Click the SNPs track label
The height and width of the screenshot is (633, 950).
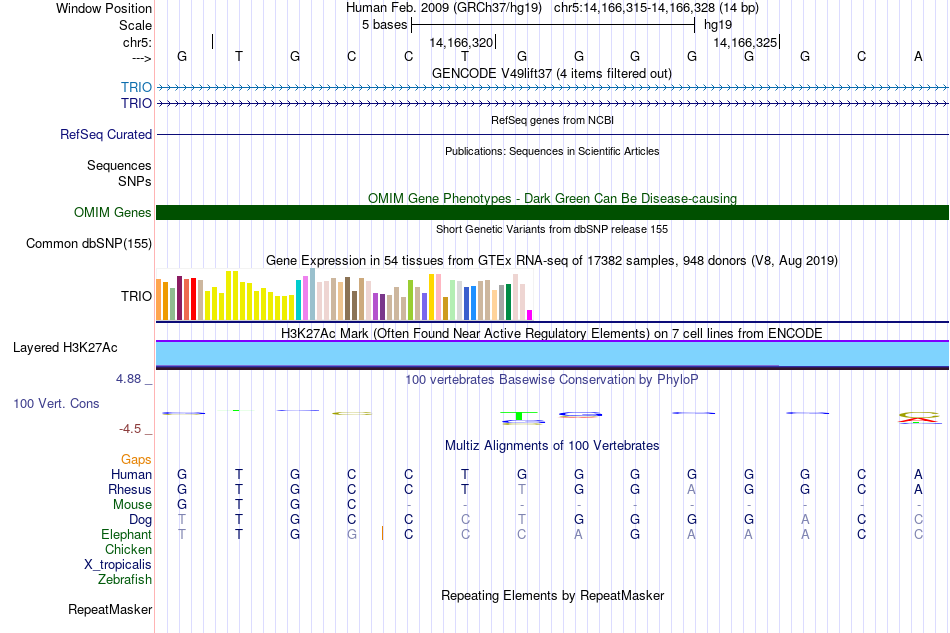(135, 181)
